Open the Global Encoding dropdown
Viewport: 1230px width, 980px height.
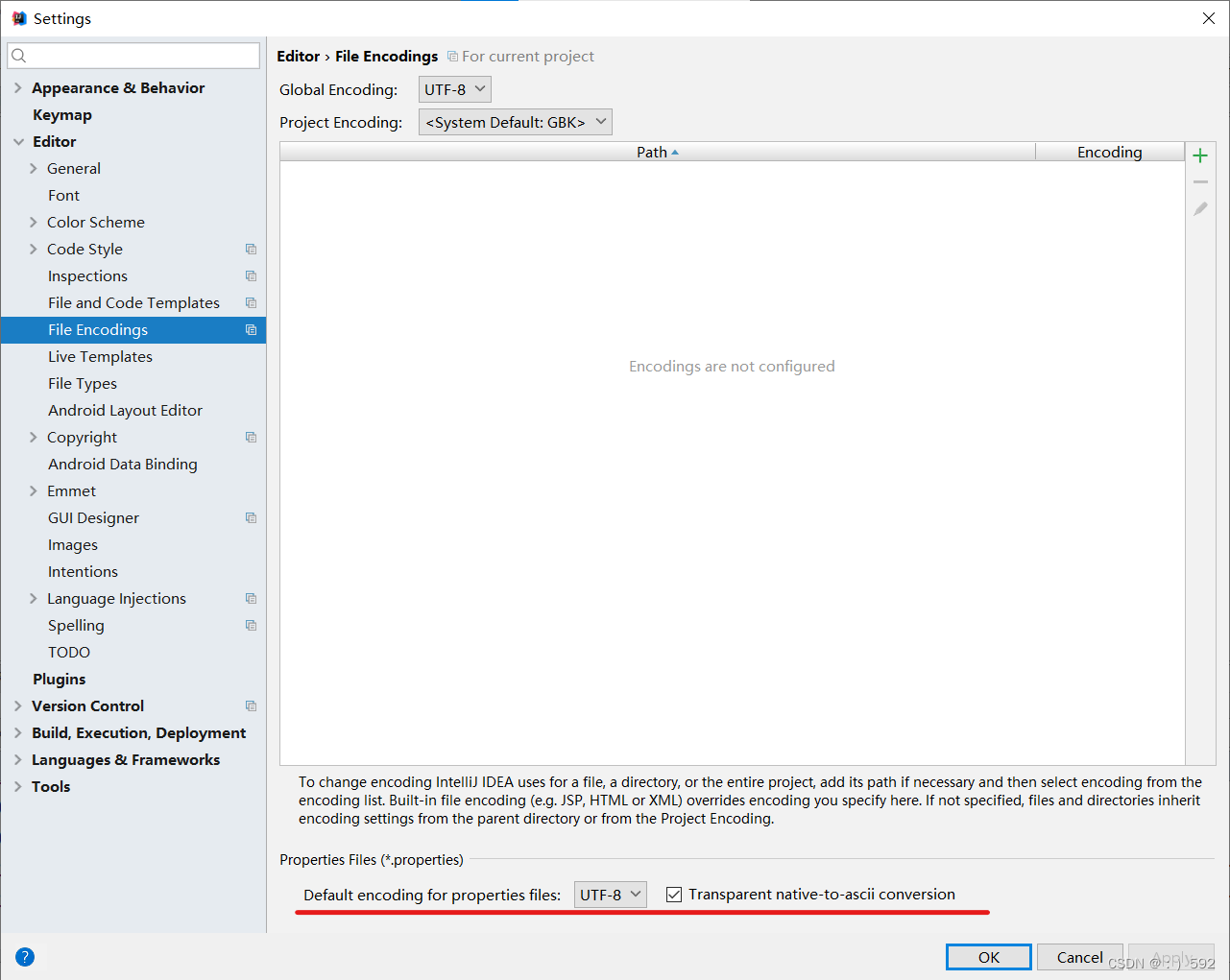(454, 88)
